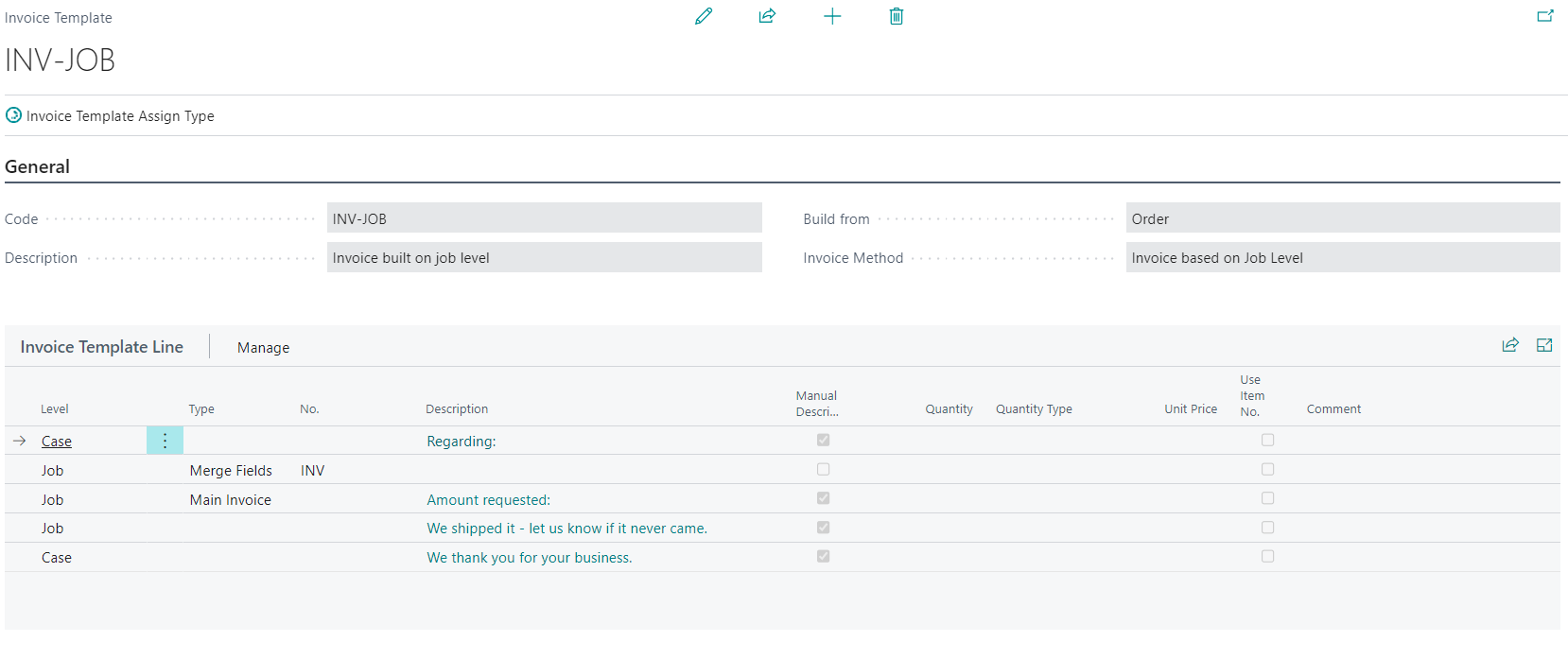The image size is (1568, 659).
Task: Sort by Type column header
Action: coord(201,409)
